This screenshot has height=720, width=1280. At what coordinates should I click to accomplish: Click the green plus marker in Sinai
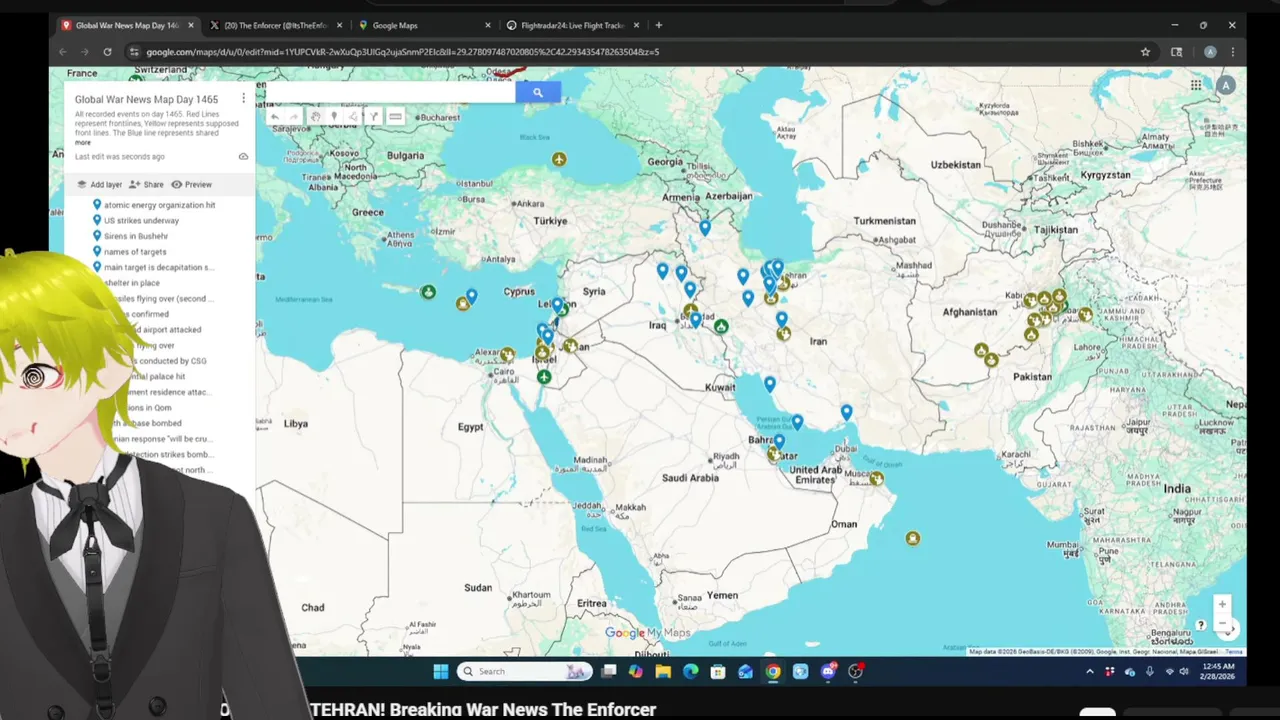click(x=544, y=377)
